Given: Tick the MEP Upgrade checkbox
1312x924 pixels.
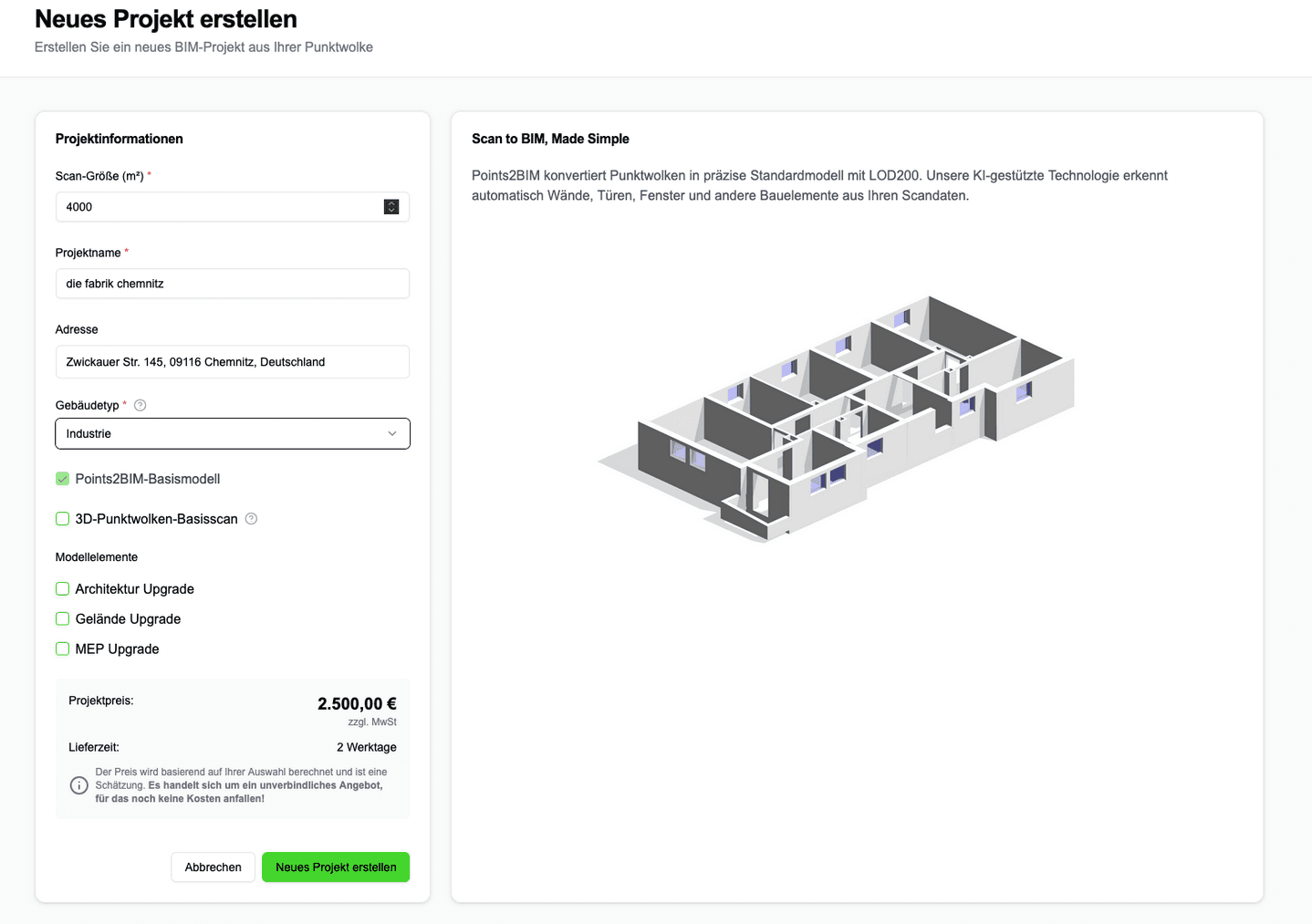Looking at the screenshot, I should [x=63, y=649].
